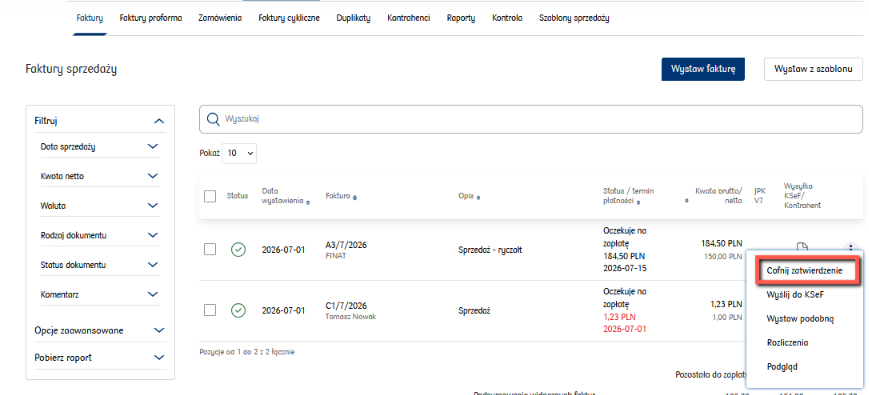Open the Duplikaty tab
Screen dimensions: 869x395
click(353, 18)
